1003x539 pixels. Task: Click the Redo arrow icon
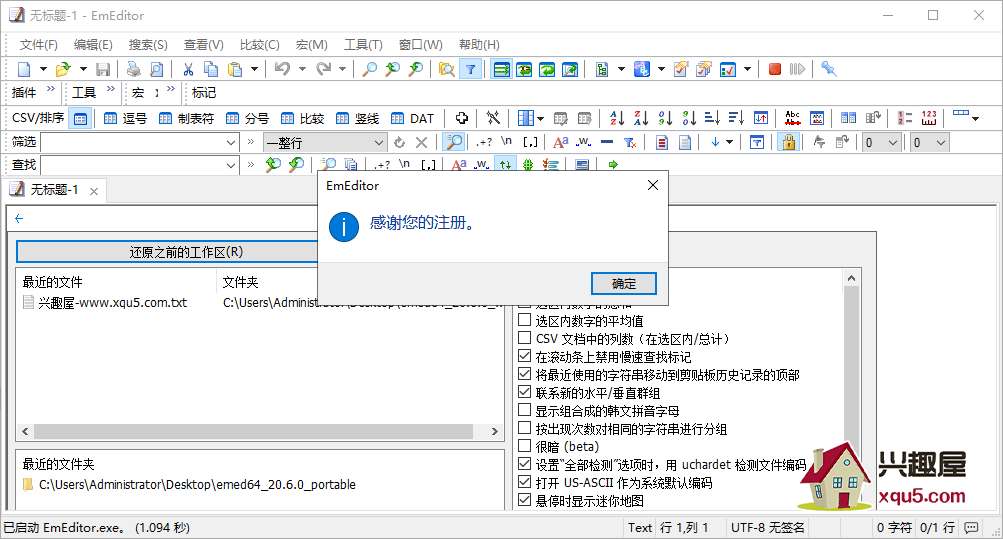[324, 68]
